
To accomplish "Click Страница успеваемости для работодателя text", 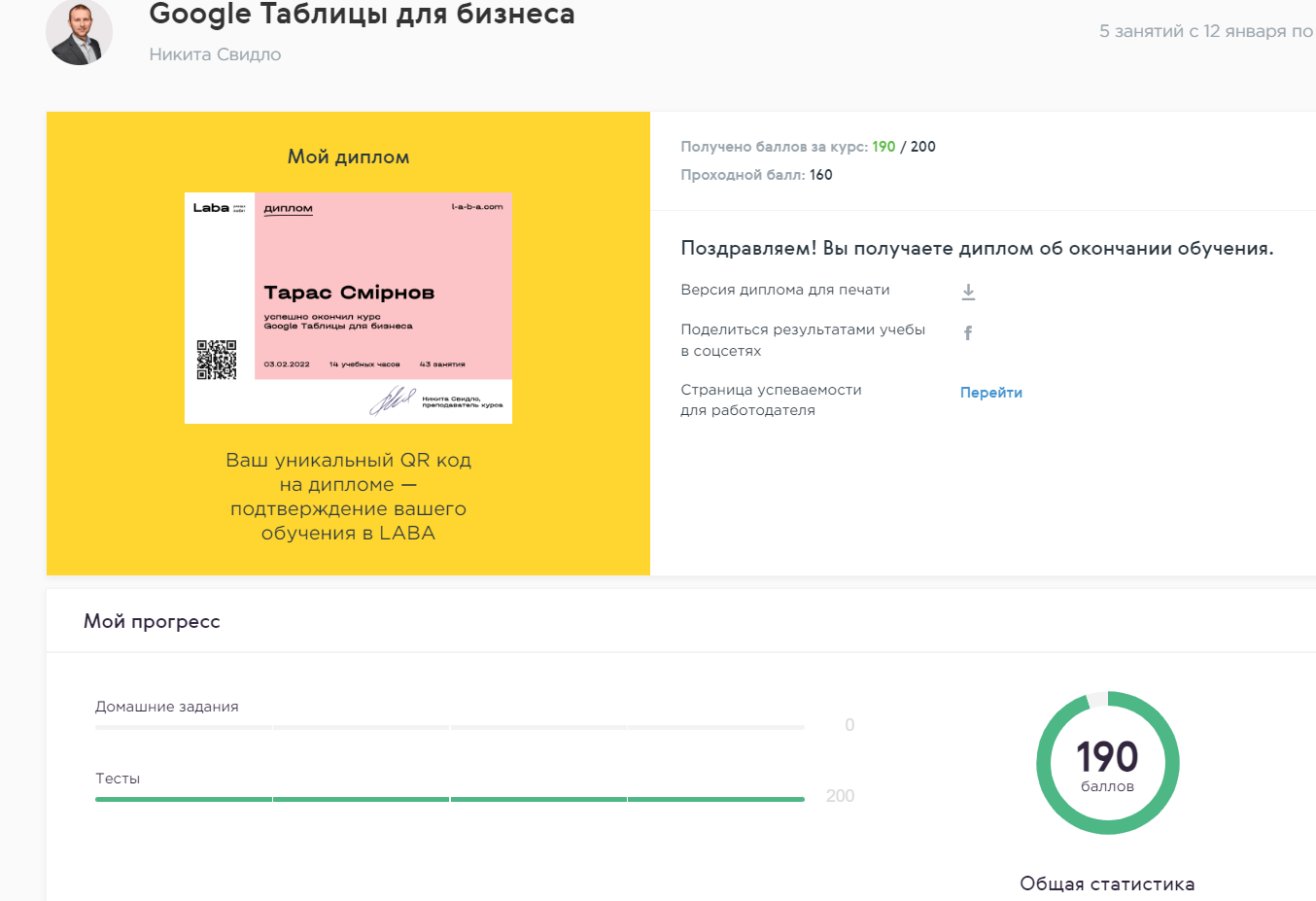I will click(x=771, y=399).
